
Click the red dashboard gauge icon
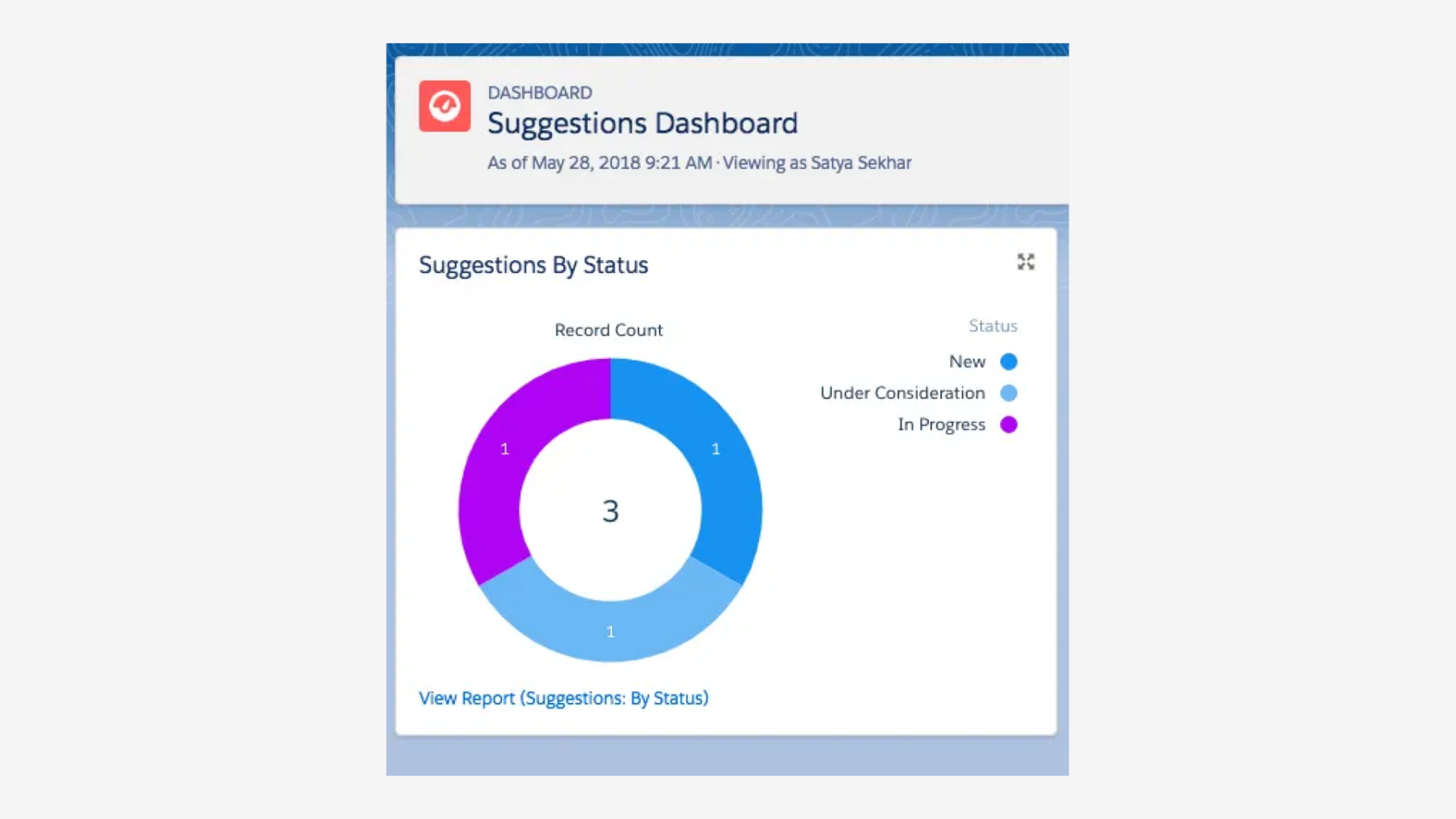point(445,106)
